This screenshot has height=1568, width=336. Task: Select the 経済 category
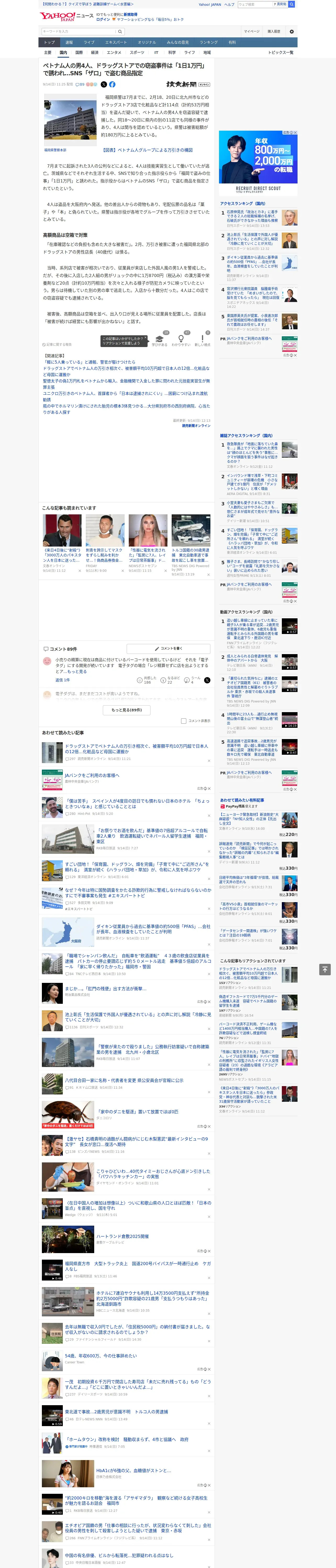tap(94, 52)
